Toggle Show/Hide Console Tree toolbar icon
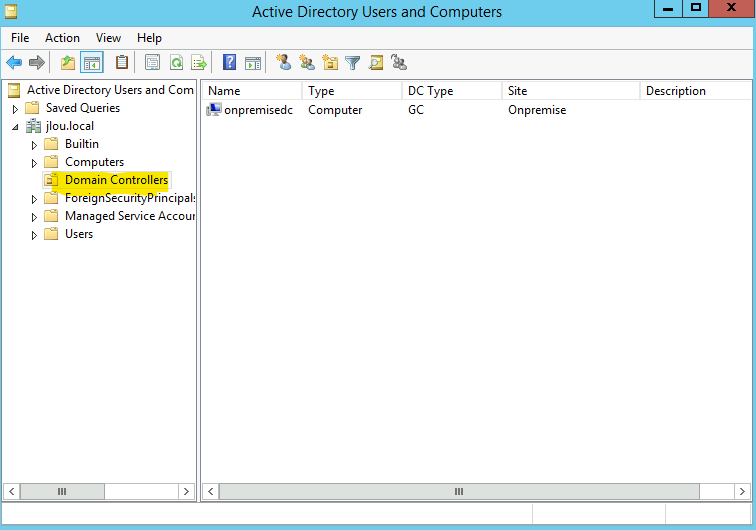 (x=92, y=62)
